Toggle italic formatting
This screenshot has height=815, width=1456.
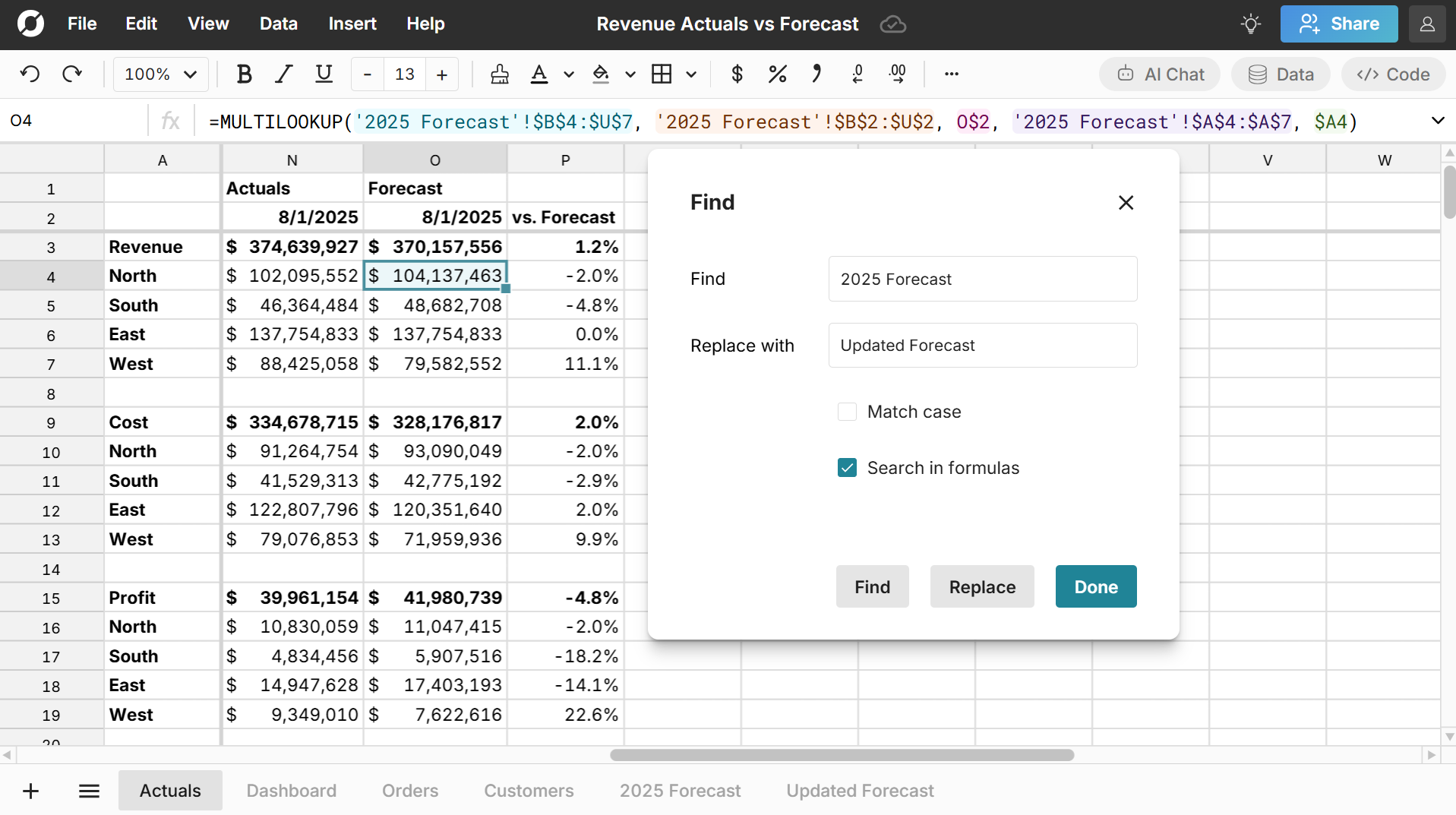[x=284, y=74]
